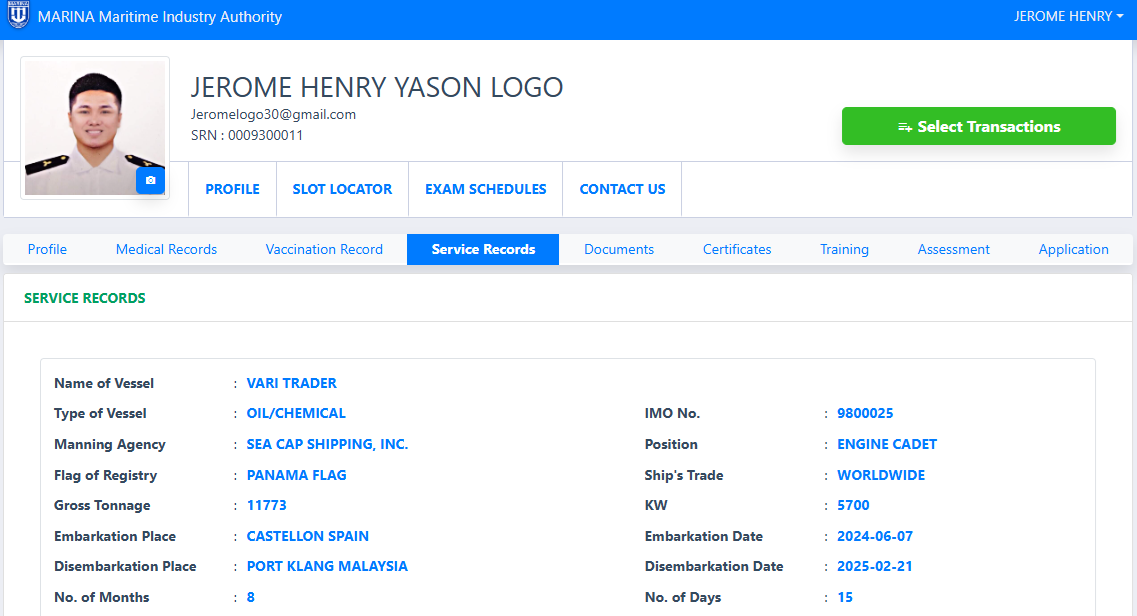Click PANAMA FLAG value
Viewport: 1137px width, 616px height.
pyautogui.click(x=297, y=475)
